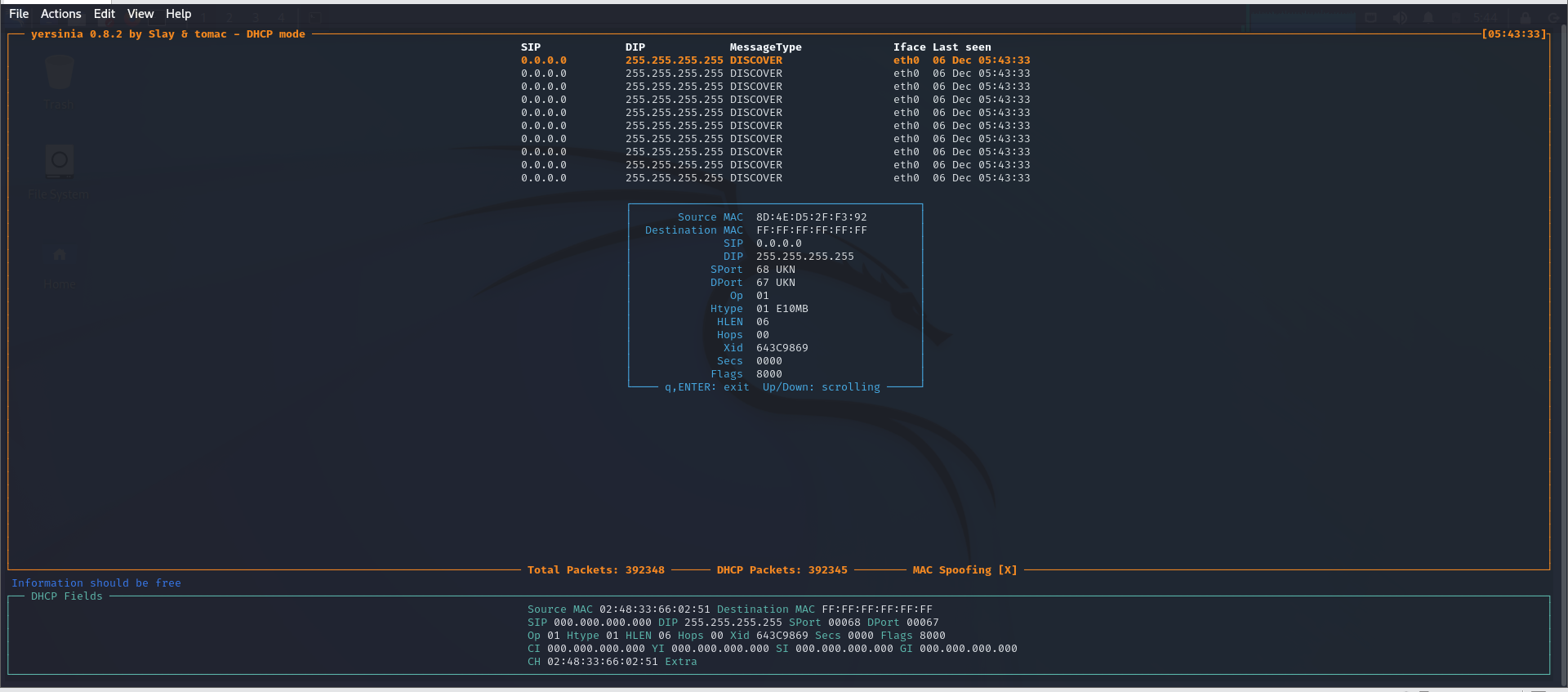Click Destination MAC row in the packet popup
Screen dimensions: 1568x692
756,230
